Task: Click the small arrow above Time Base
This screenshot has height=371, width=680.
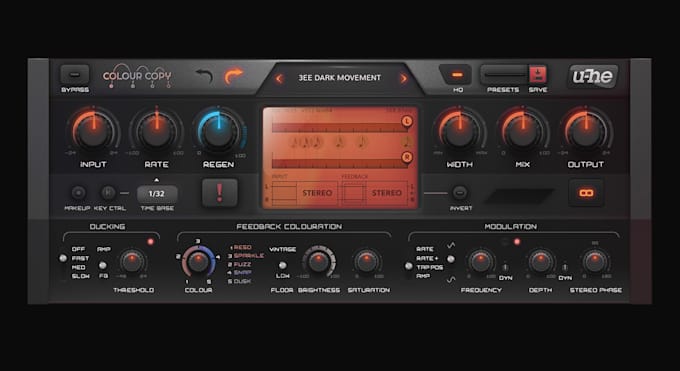Action: 157,180
